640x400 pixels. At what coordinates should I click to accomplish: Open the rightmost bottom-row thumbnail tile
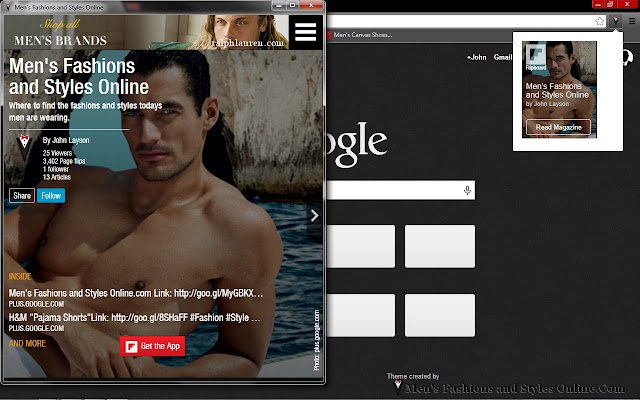pyautogui.click(x=440, y=316)
